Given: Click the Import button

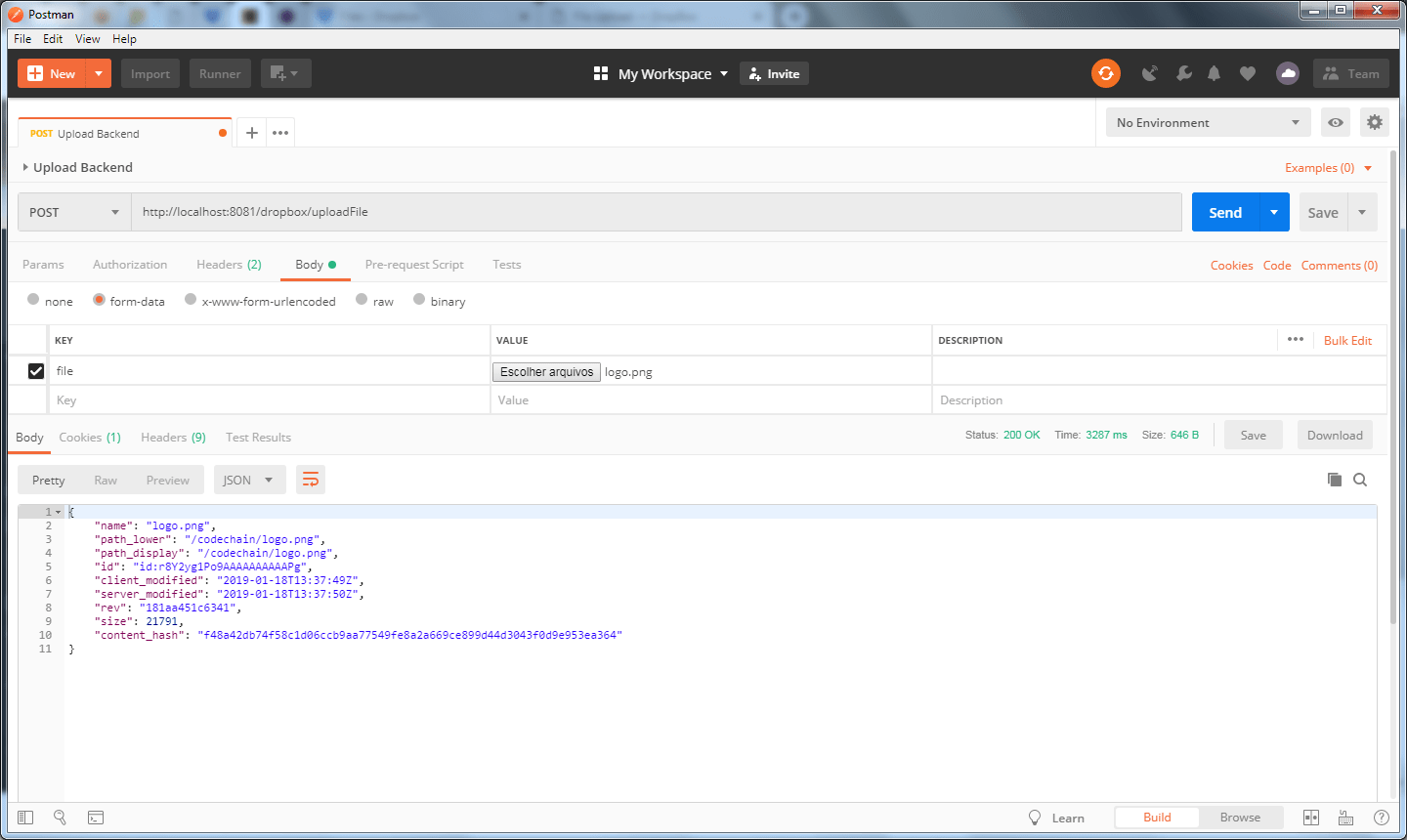Looking at the screenshot, I should [150, 73].
